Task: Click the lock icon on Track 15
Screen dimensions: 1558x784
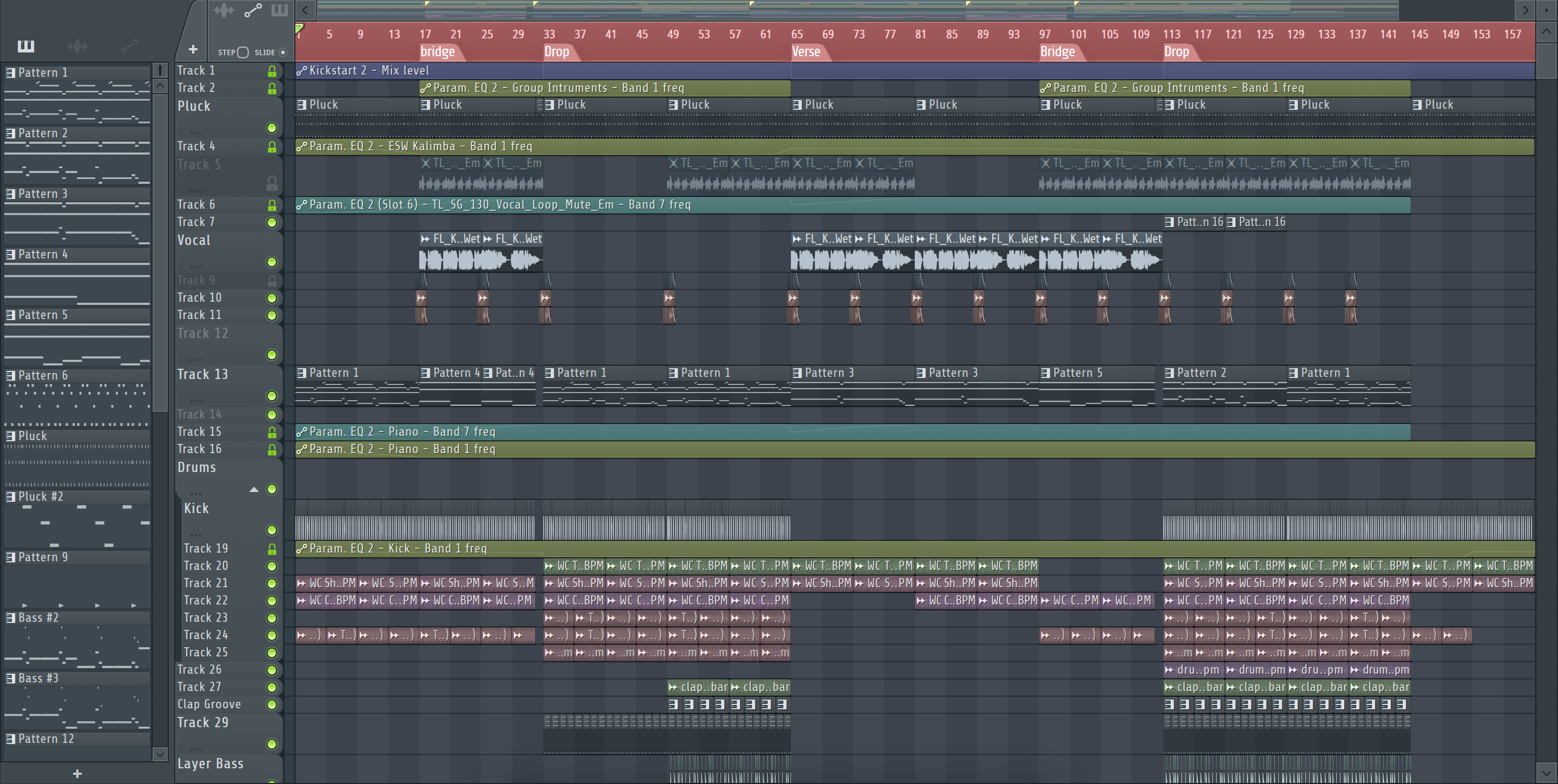Action: click(272, 432)
